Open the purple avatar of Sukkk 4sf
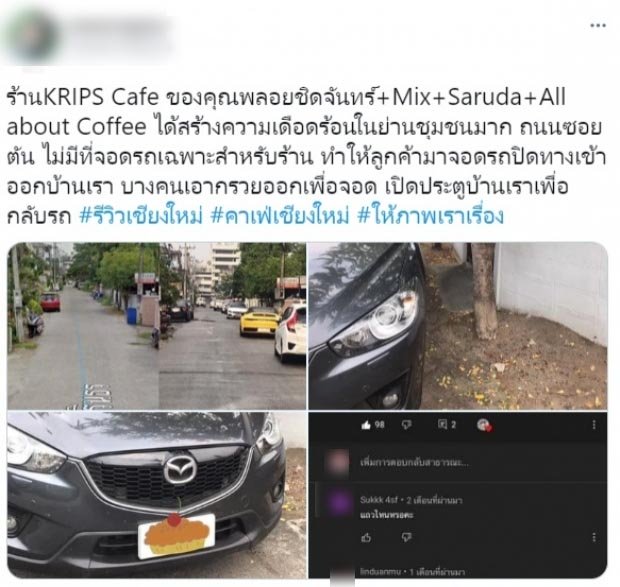Viewport: 620px width, 587px height. point(338,504)
